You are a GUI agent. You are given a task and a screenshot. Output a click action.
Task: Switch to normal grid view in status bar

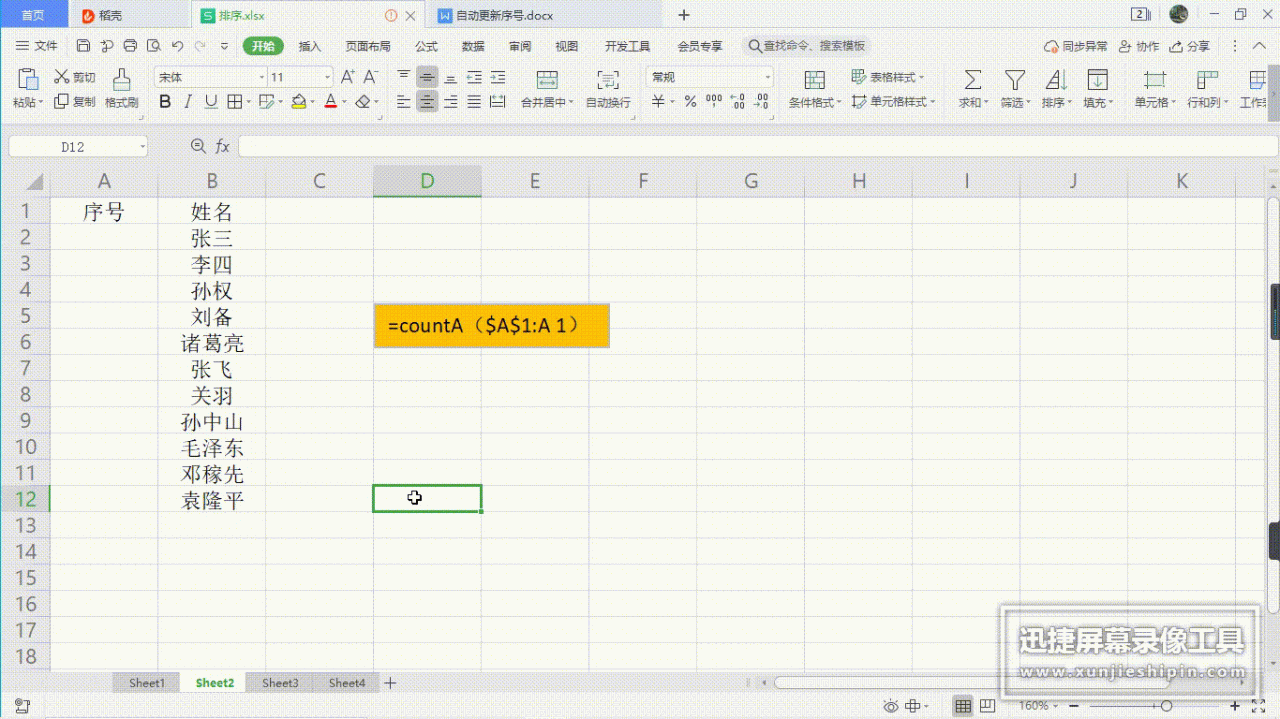pyautogui.click(x=963, y=706)
